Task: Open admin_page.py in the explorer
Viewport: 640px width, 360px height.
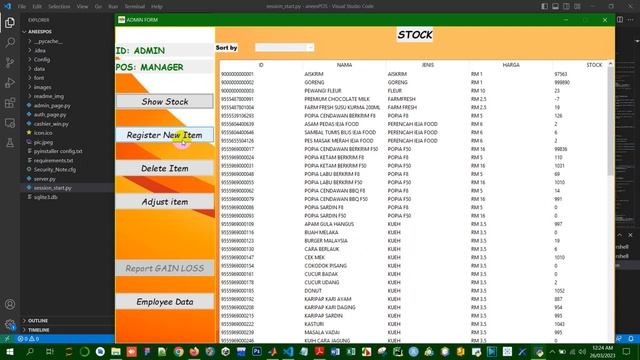Action: (x=52, y=106)
